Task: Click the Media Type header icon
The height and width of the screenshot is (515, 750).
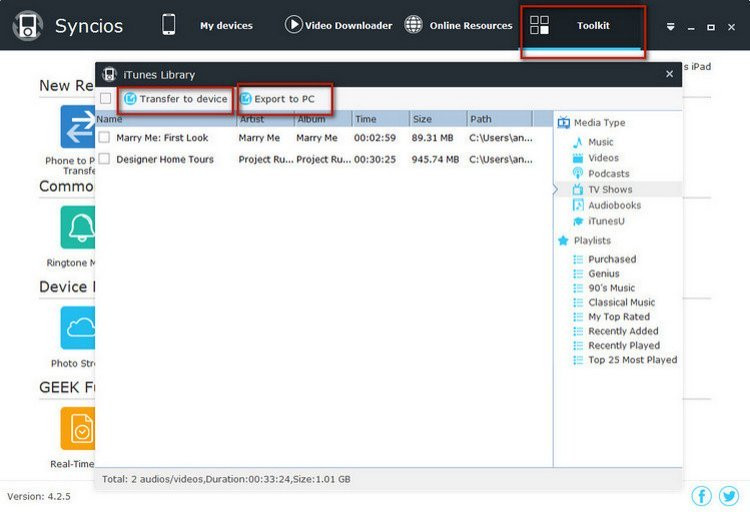Action: click(563, 123)
